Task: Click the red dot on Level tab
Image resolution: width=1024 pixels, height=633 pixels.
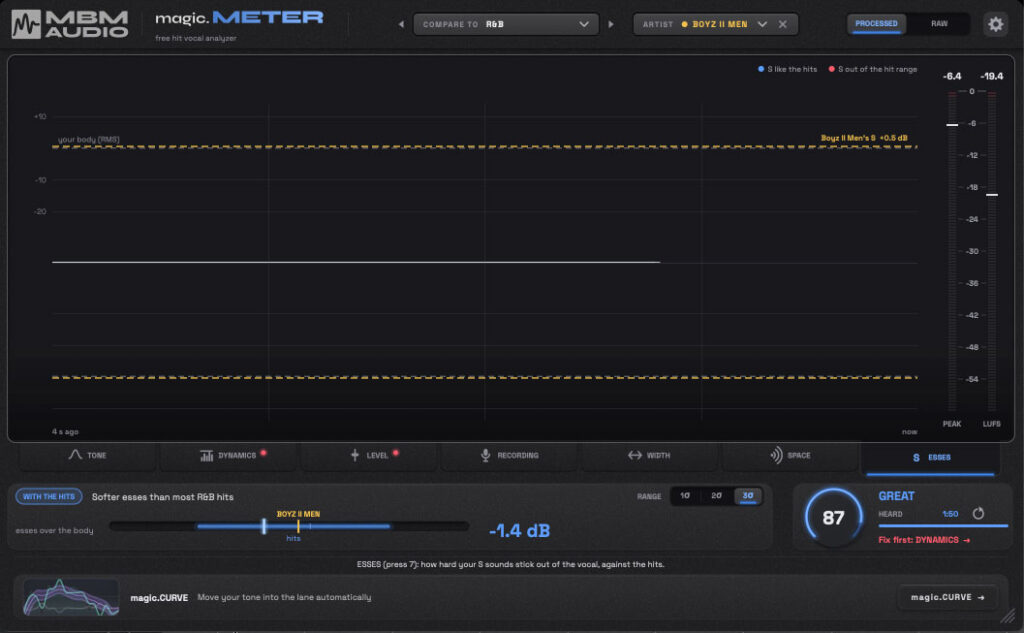Action: [396, 453]
